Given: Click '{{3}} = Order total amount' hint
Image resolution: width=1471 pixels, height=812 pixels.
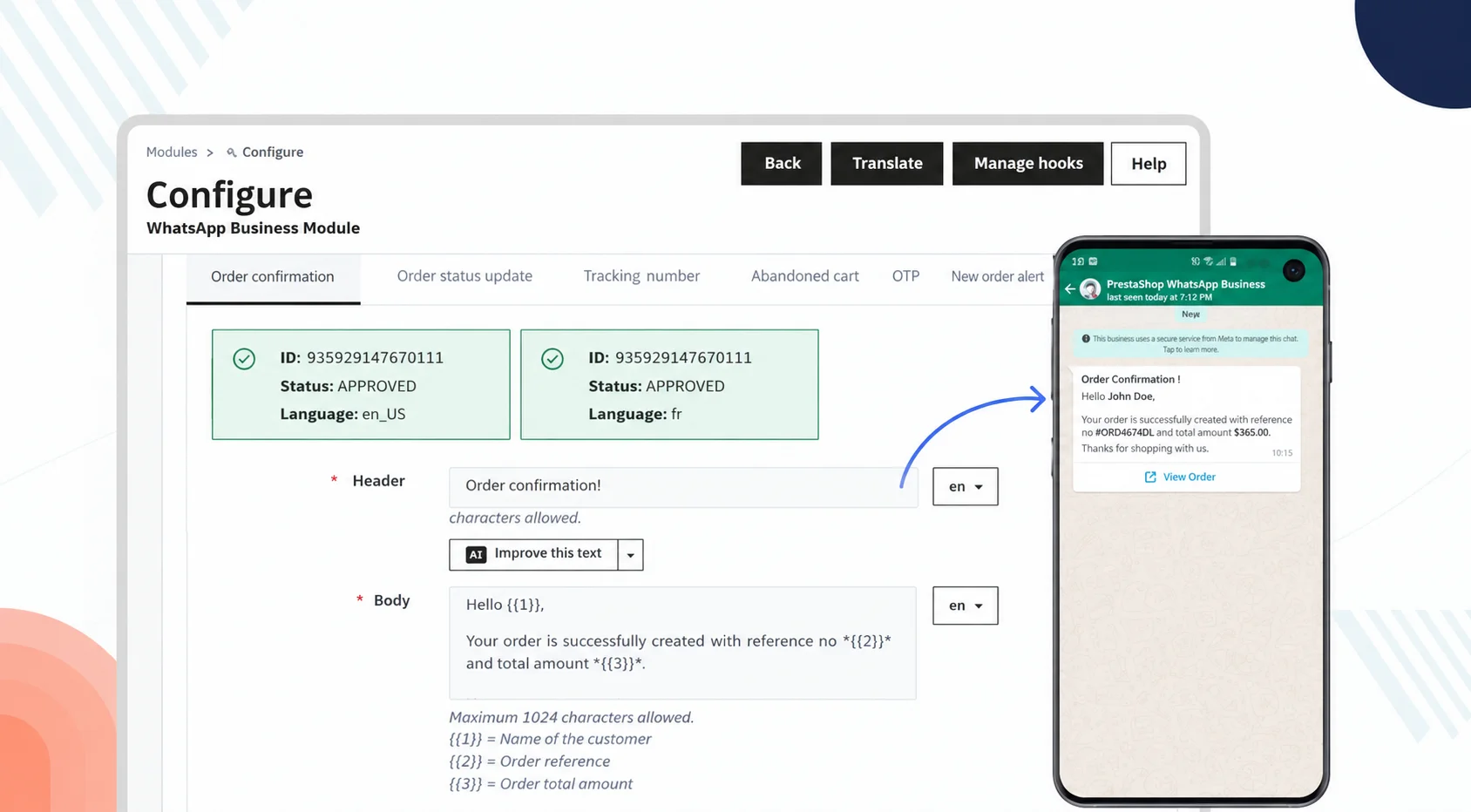Looking at the screenshot, I should pyautogui.click(x=540, y=784).
